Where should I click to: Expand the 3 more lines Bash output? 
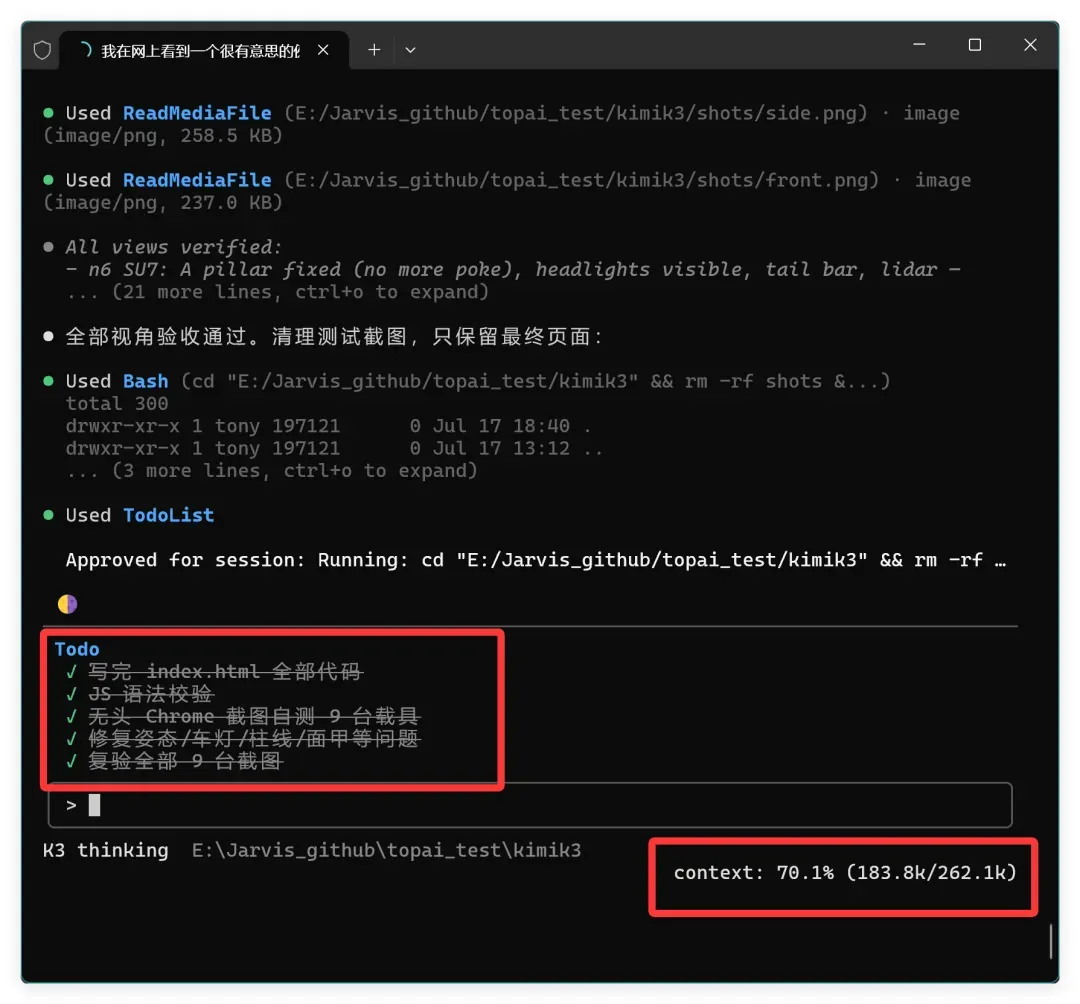(271, 470)
